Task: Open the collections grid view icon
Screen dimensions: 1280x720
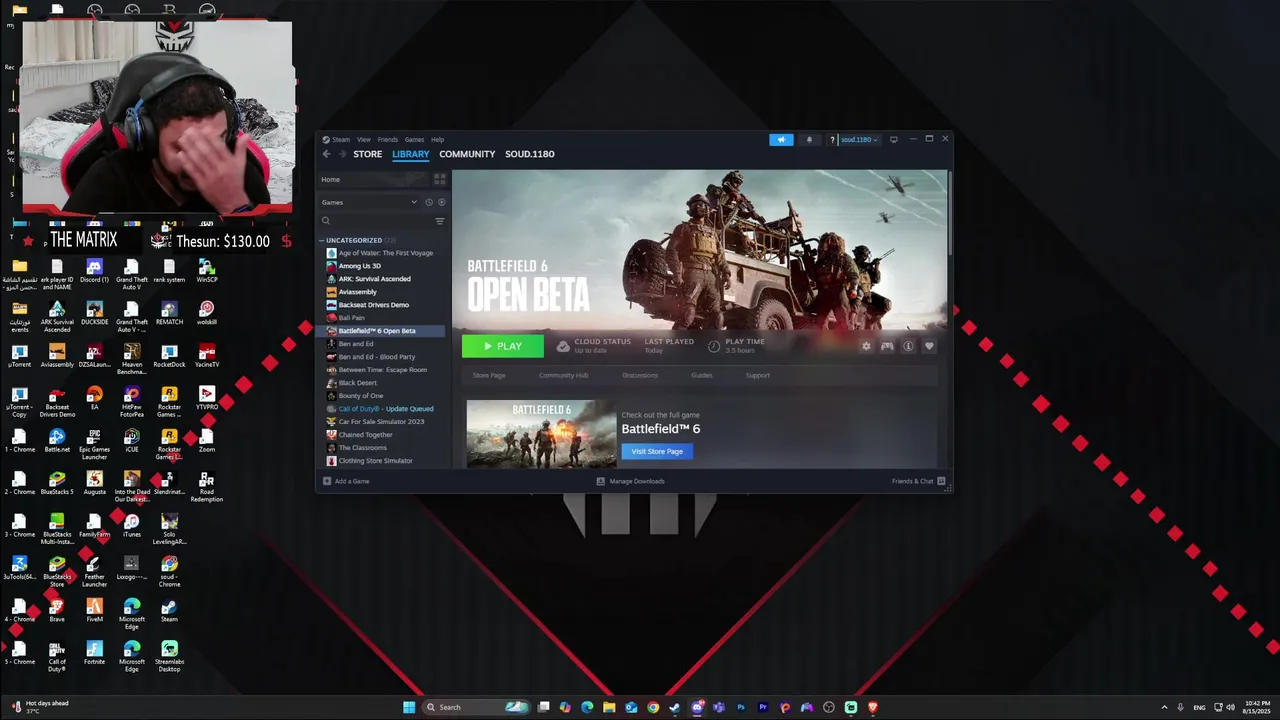Action: (439, 179)
